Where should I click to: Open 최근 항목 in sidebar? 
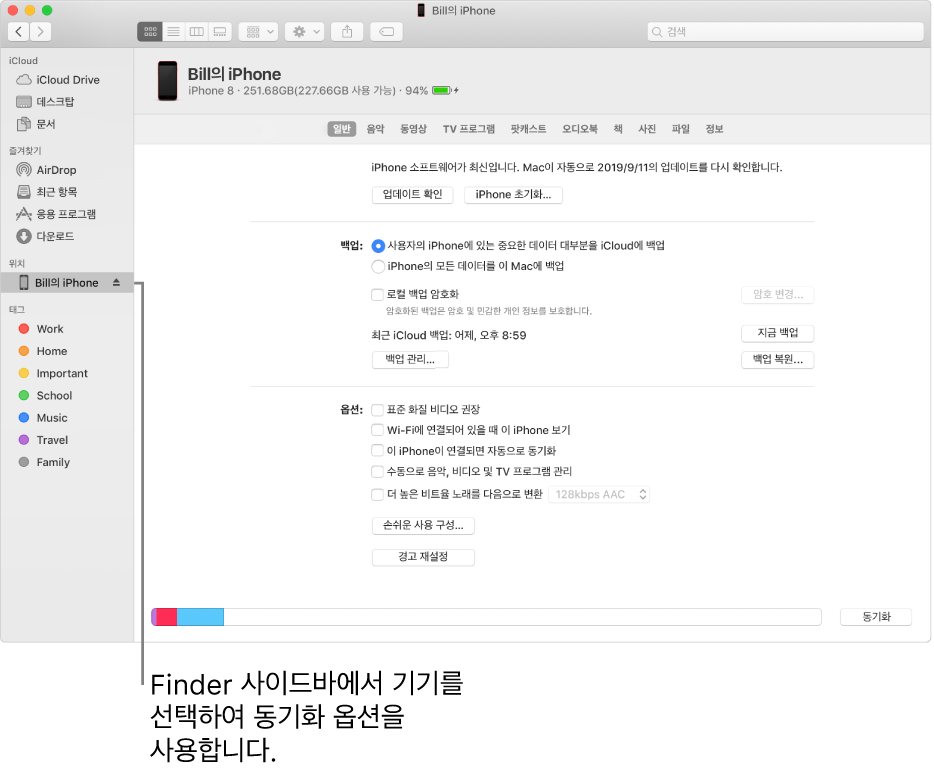(x=67, y=192)
